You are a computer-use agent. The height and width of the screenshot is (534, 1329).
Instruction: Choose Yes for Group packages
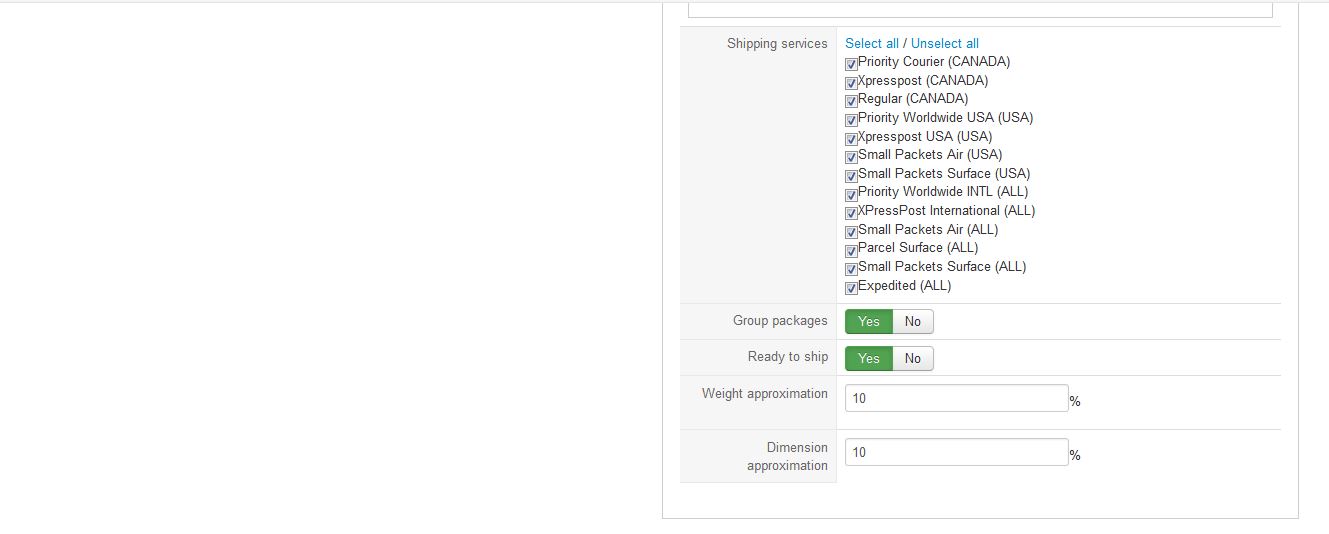(x=869, y=321)
